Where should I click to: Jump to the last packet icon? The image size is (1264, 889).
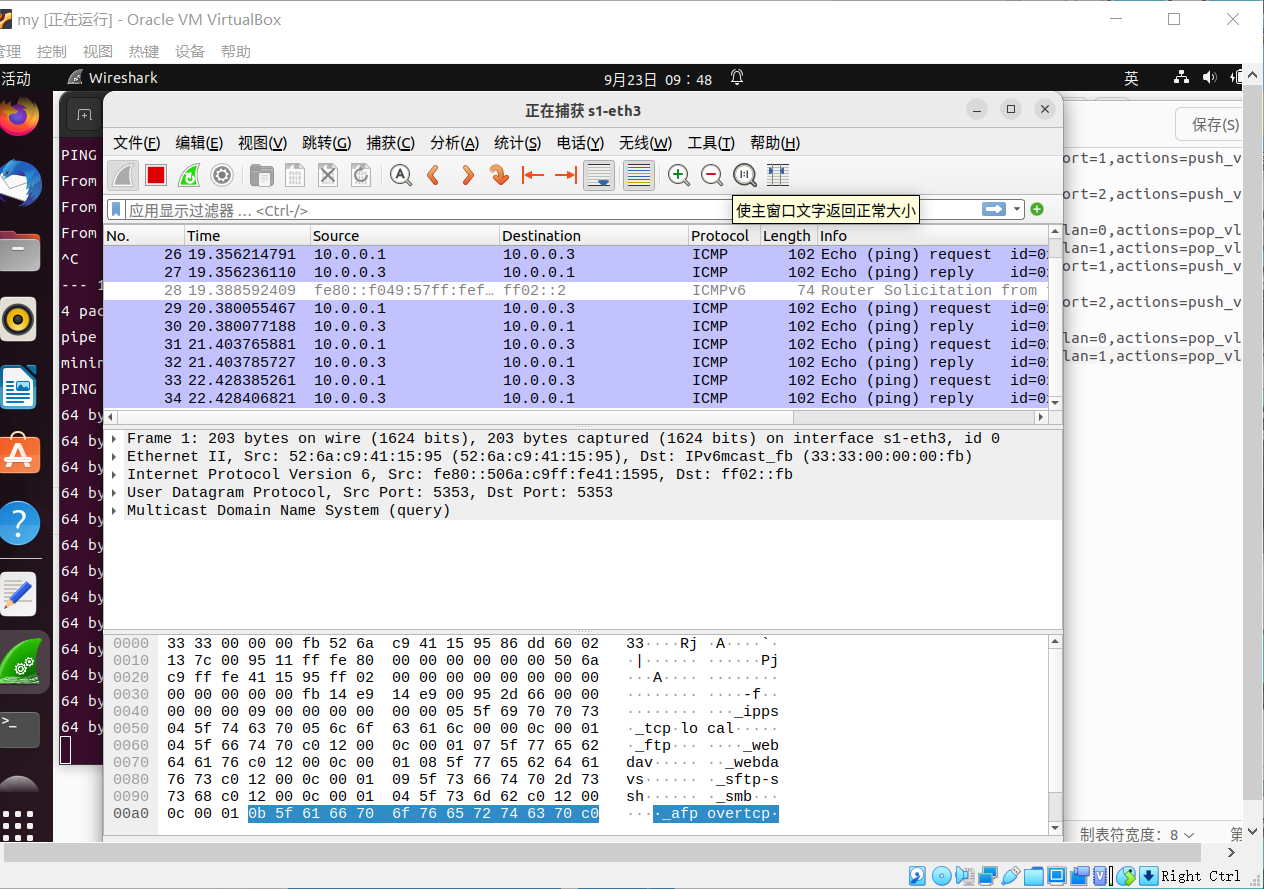[x=566, y=176]
